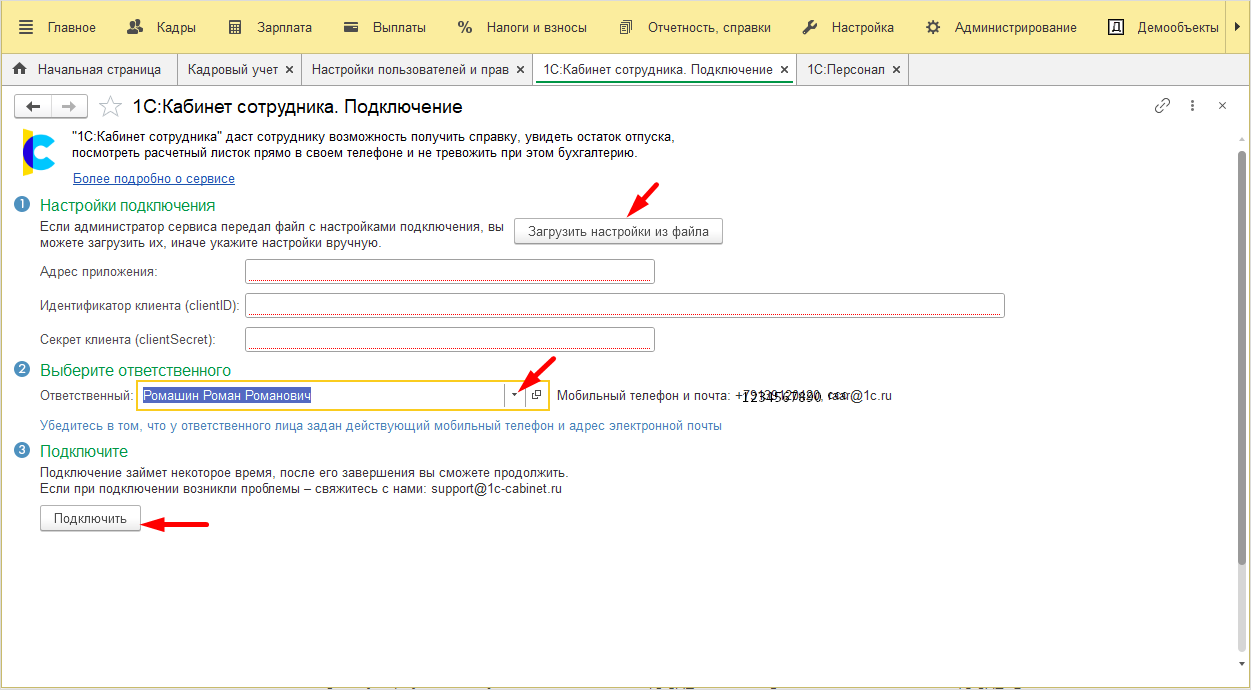Click the Настройки подключения heading
This screenshot has height=690, width=1251.
(128, 205)
